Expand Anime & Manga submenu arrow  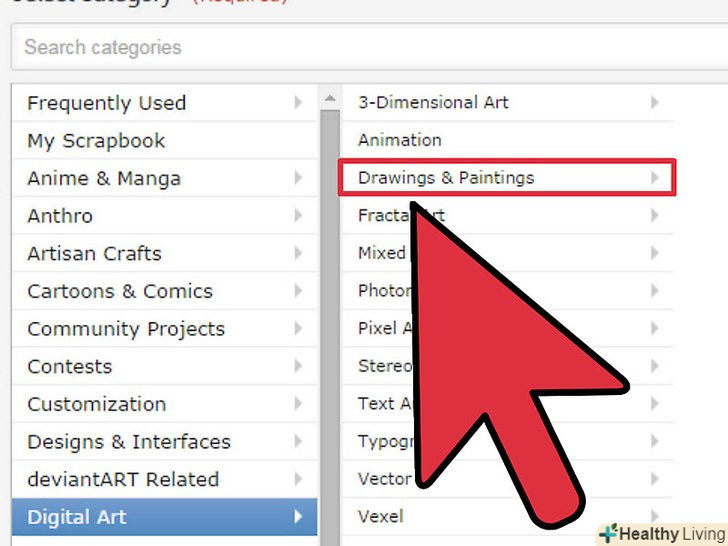coord(298,177)
